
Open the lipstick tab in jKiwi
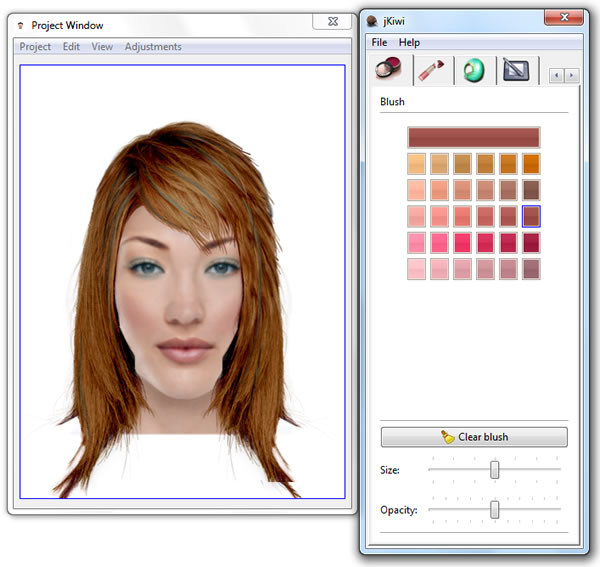coord(431,70)
